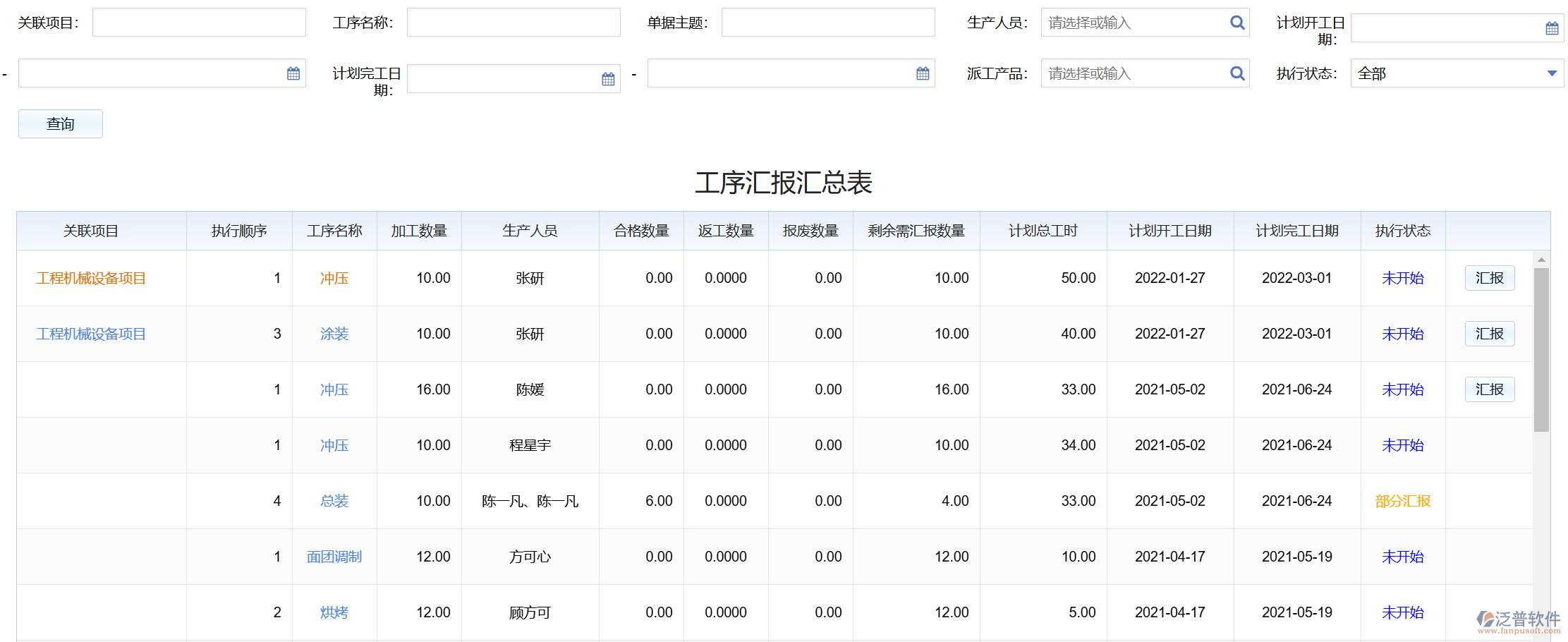Screen dimensions: 1568x642
Task: Open the 执行状态 dropdown showing 全部
Action: [1457, 73]
